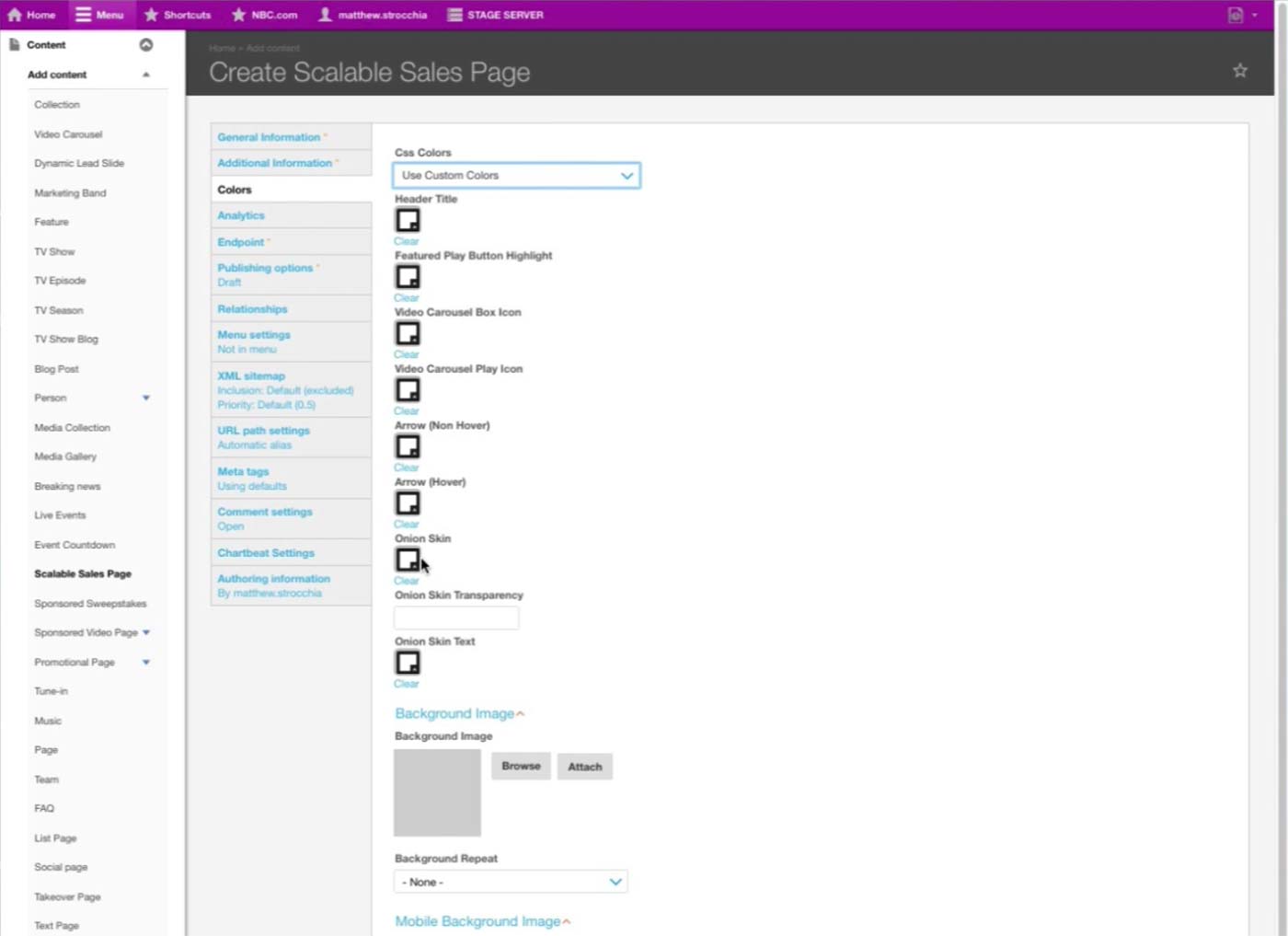Click the Home icon in top bar

[15, 15]
